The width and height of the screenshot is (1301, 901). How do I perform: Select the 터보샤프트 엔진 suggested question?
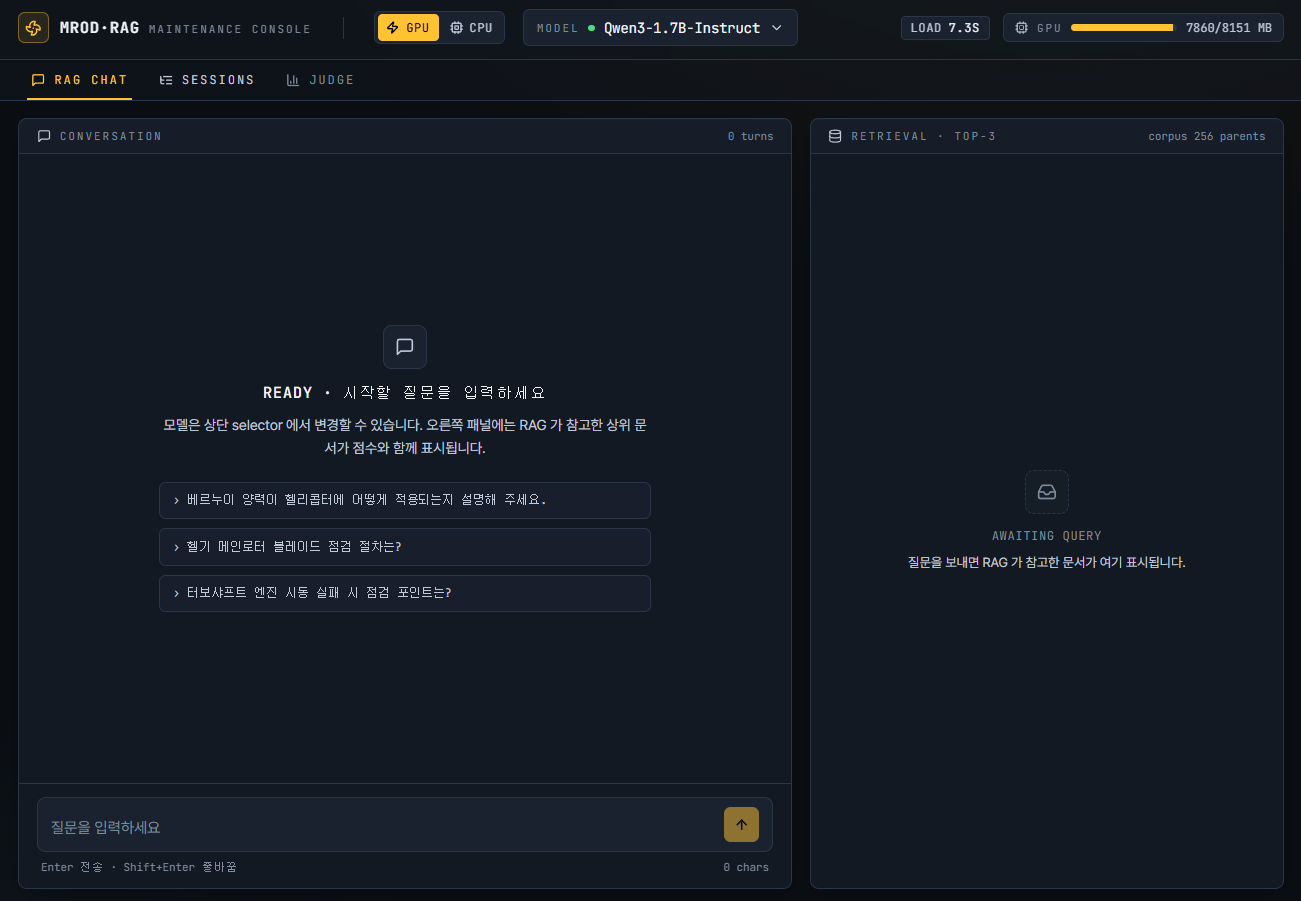point(405,593)
